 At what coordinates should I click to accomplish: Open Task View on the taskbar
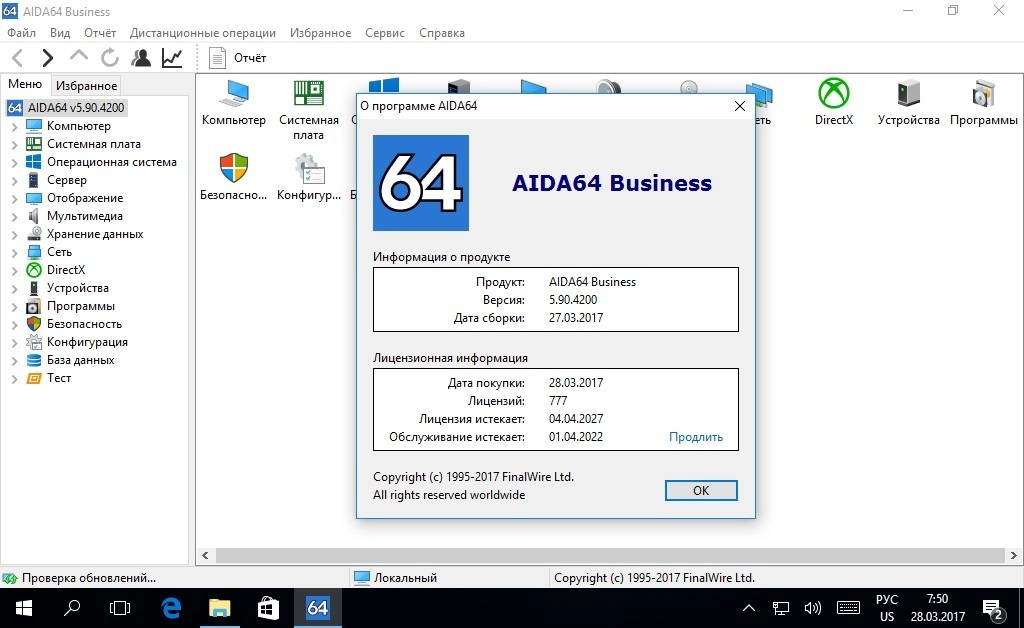[120, 608]
